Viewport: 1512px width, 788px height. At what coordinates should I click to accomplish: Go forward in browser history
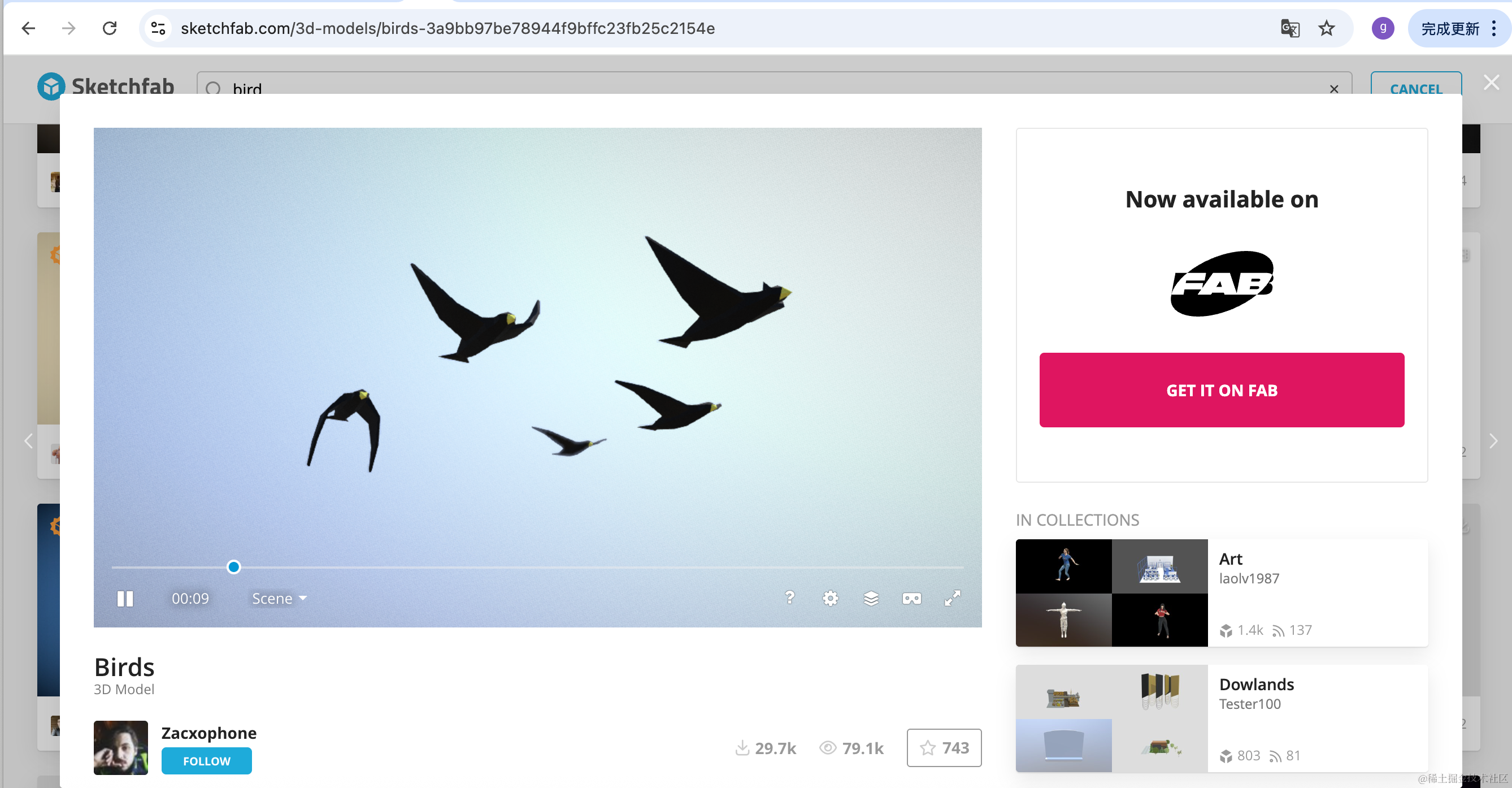tap(69, 28)
